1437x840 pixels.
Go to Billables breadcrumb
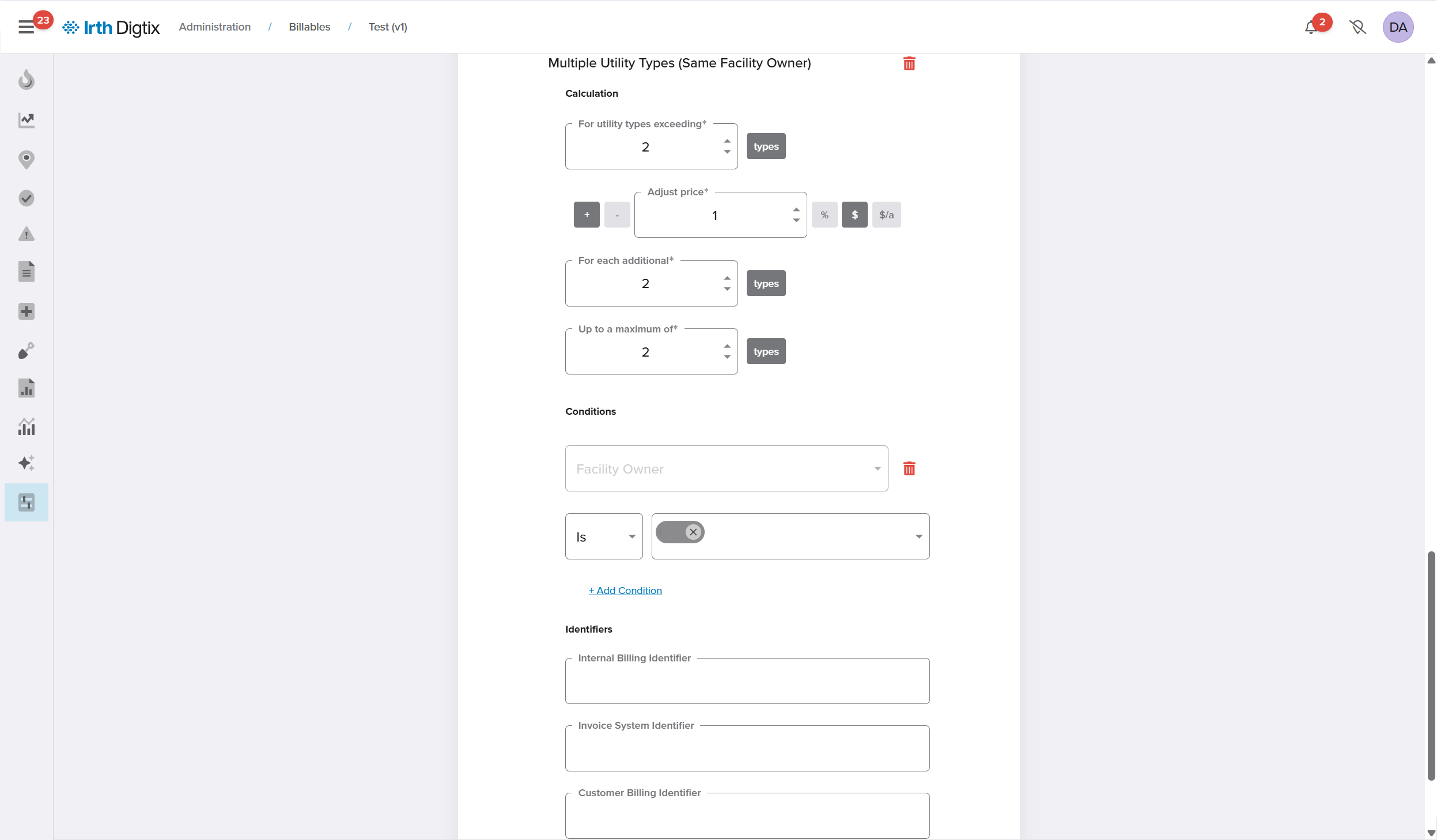pyautogui.click(x=309, y=27)
